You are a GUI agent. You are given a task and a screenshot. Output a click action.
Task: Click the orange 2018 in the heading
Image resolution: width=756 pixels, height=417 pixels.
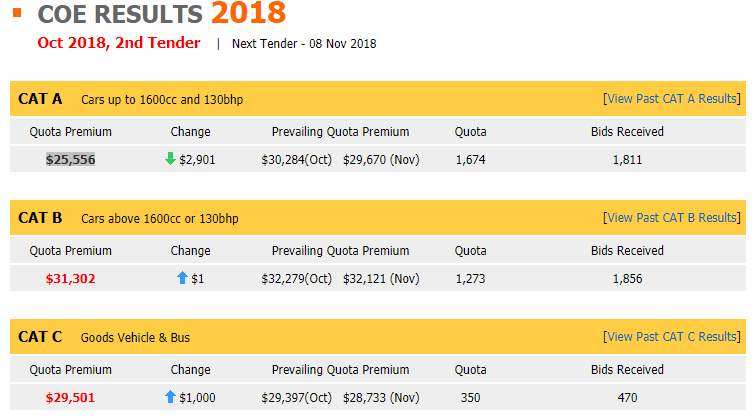[248, 14]
